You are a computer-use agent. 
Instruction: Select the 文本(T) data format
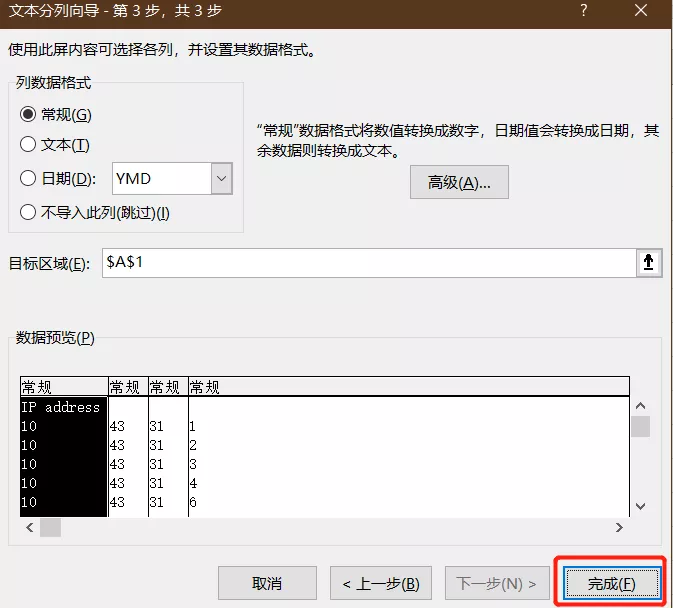(28, 145)
